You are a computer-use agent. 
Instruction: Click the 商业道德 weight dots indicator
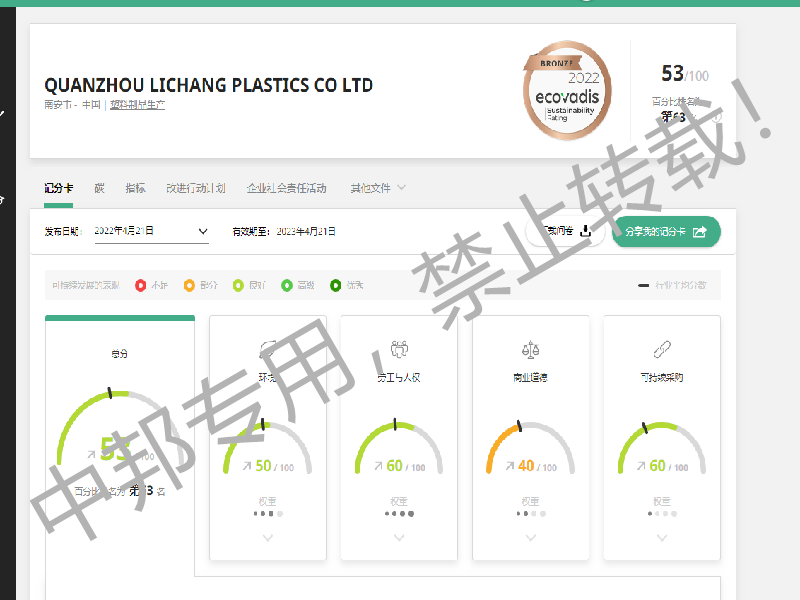tap(531, 514)
